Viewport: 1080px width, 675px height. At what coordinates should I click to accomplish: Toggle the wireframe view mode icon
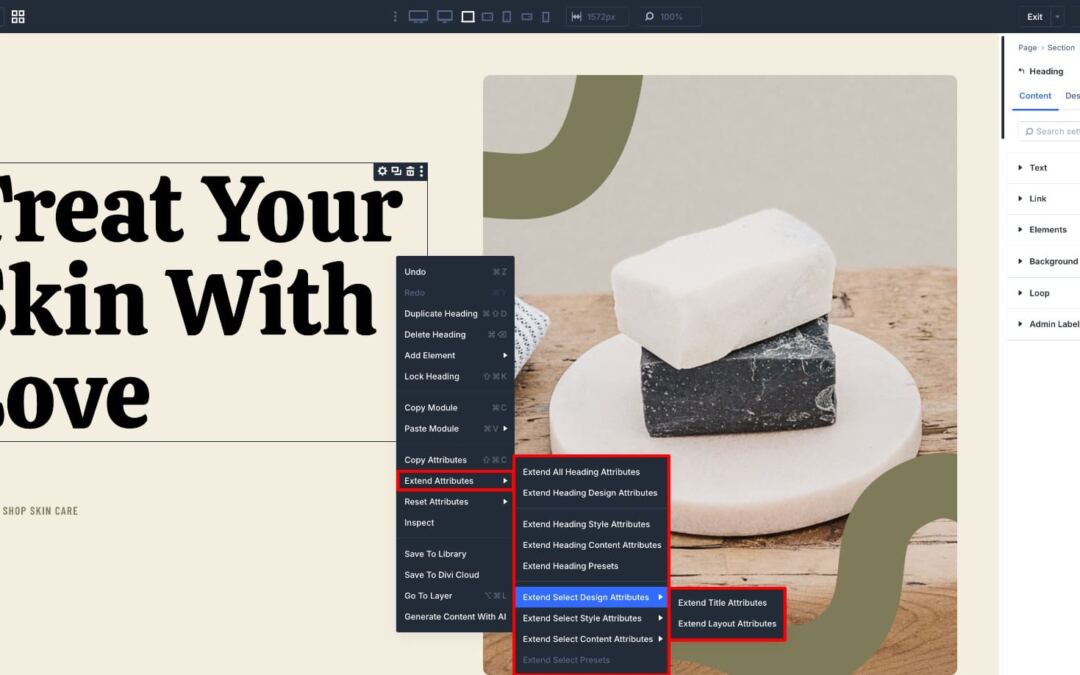(x=466, y=16)
